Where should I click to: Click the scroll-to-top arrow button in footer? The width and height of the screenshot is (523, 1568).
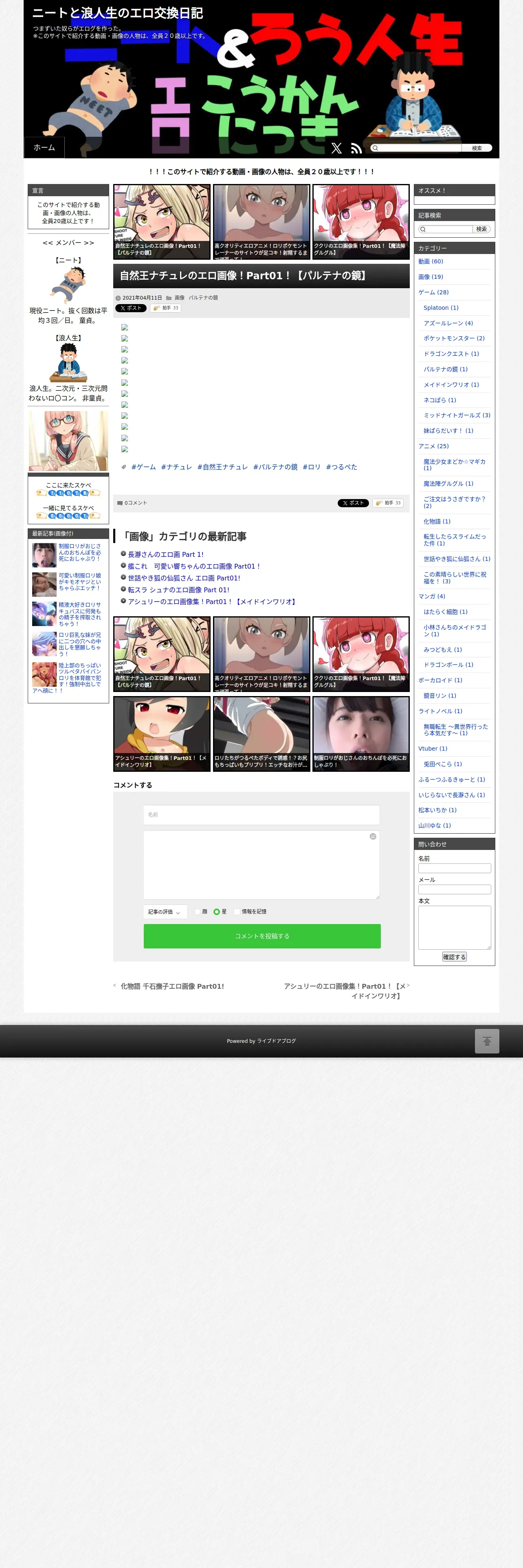[487, 1041]
